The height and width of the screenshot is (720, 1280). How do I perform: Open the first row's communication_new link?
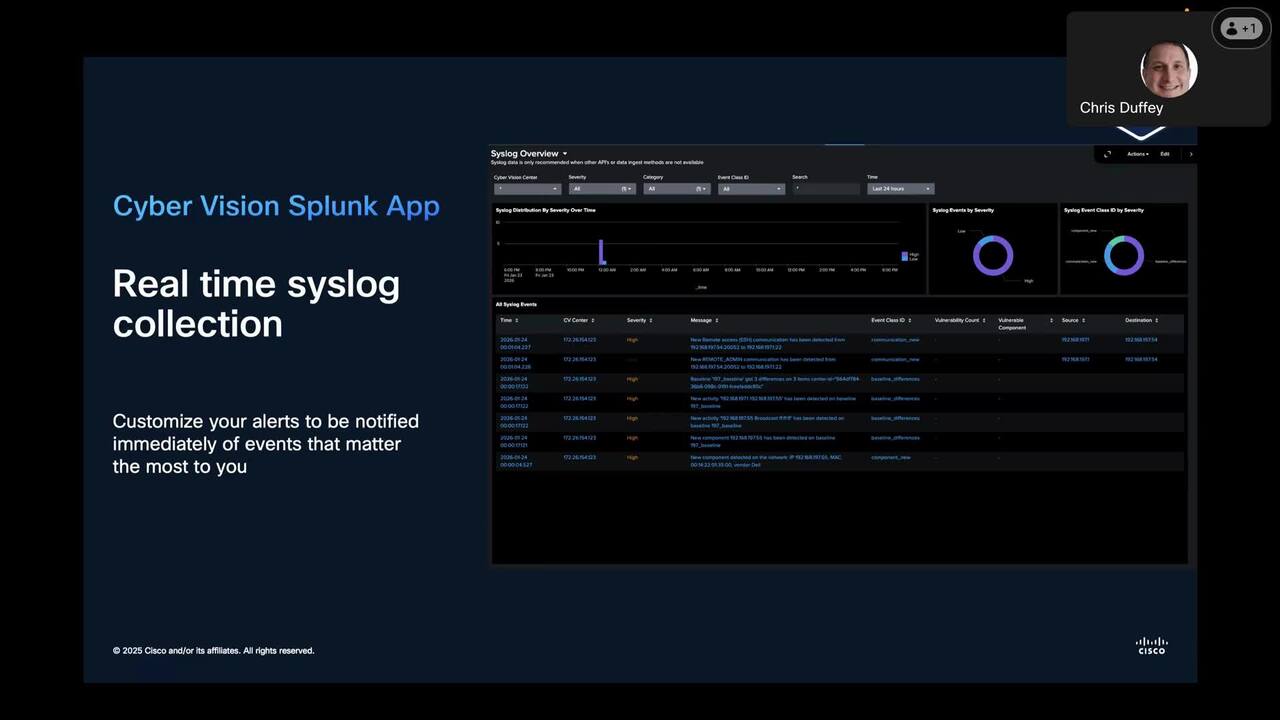pos(895,340)
